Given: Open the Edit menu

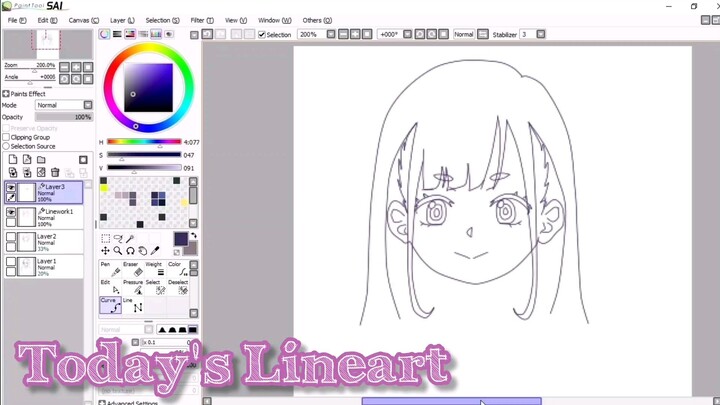Looking at the screenshot, I should point(47,20).
